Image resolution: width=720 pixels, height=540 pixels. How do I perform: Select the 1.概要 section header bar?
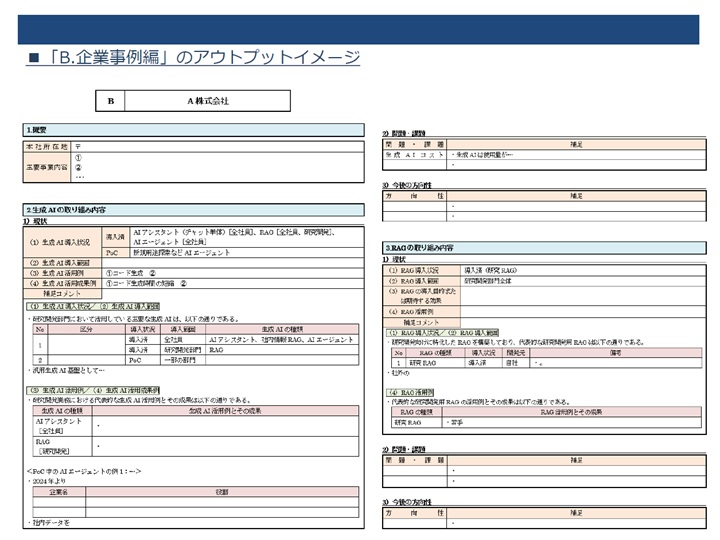tap(193, 130)
